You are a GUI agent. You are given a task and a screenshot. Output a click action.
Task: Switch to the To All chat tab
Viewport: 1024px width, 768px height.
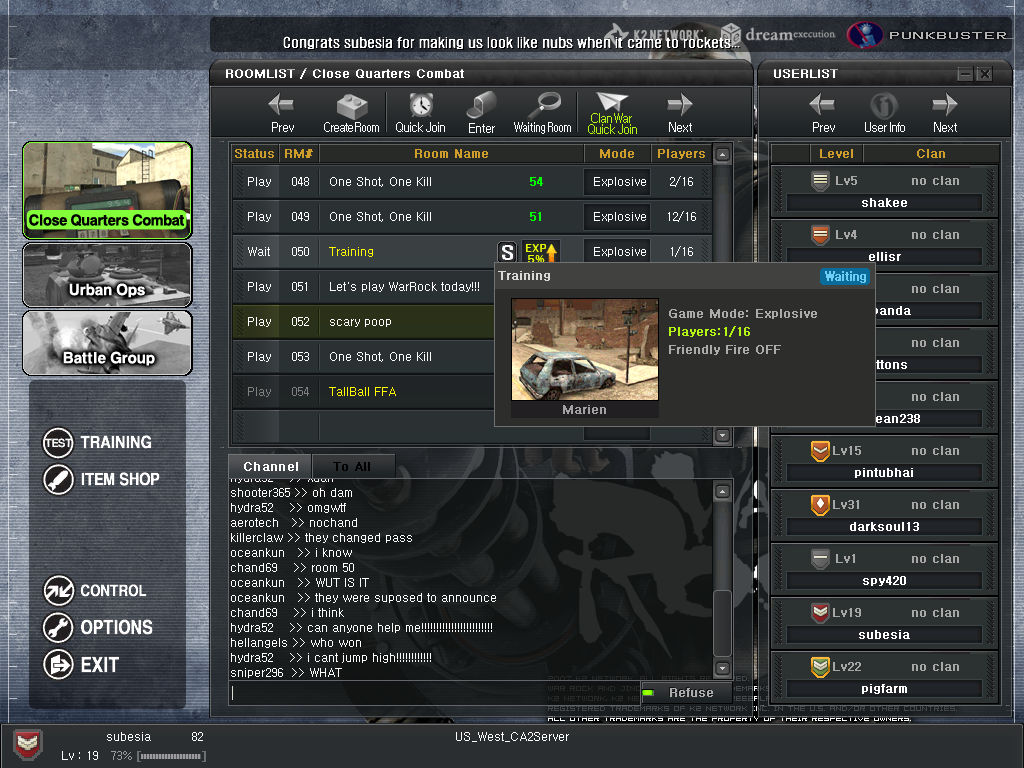pos(353,466)
